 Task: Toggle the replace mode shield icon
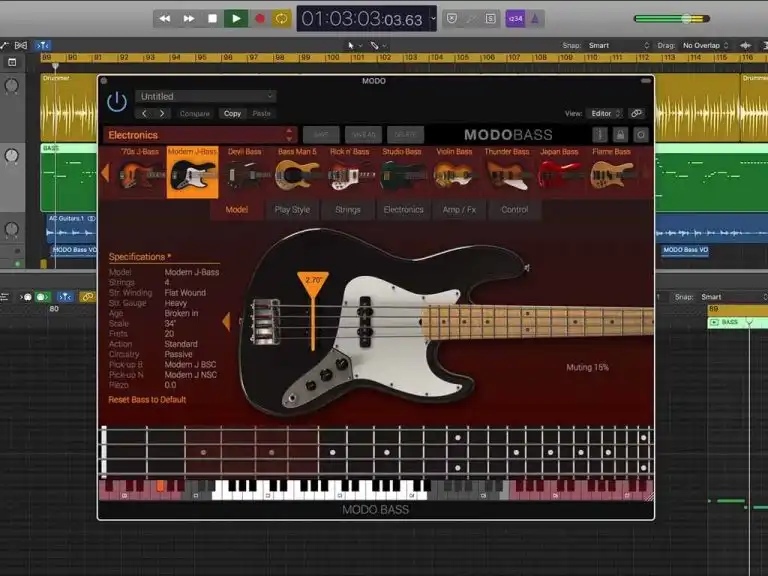(452, 19)
